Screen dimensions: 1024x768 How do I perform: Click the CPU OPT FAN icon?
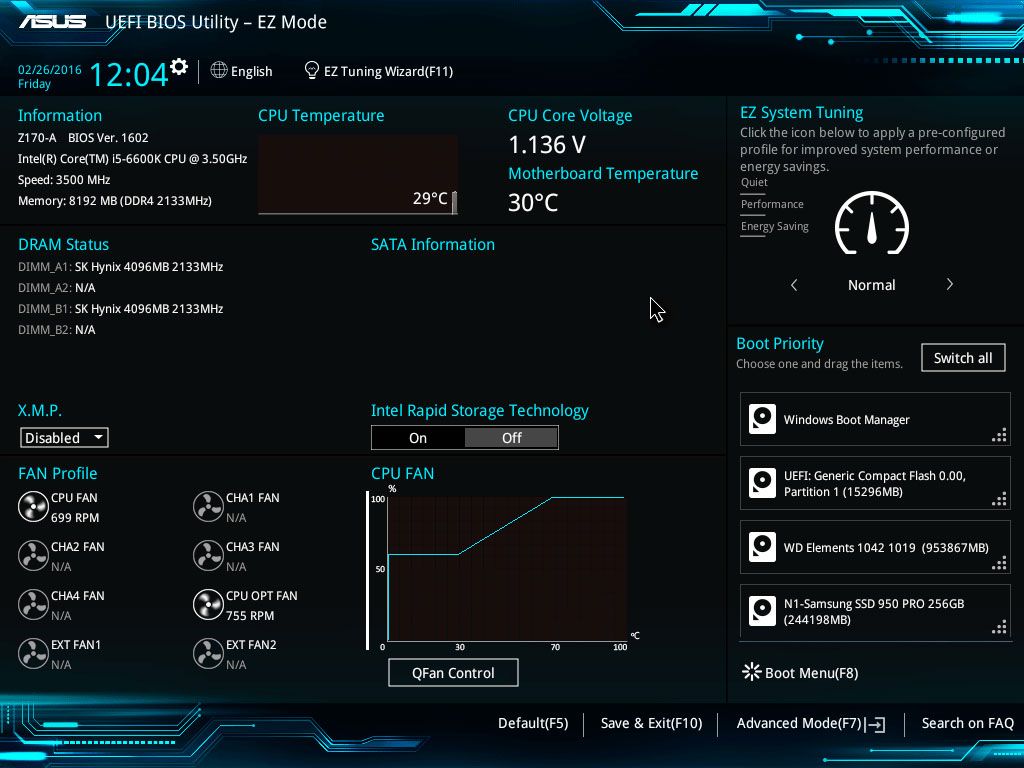208,605
